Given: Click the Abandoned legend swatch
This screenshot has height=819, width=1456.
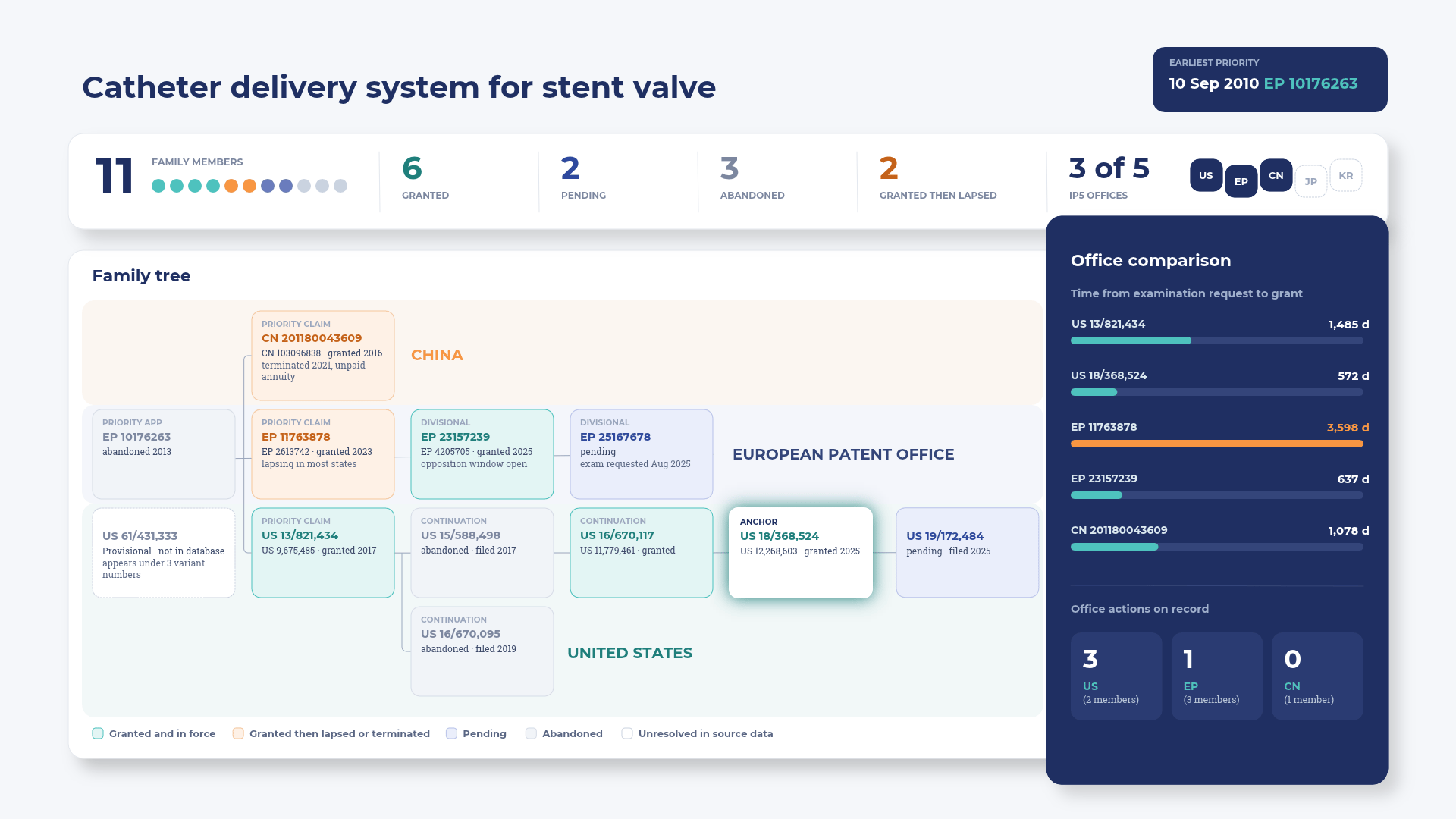Looking at the screenshot, I should [531, 733].
